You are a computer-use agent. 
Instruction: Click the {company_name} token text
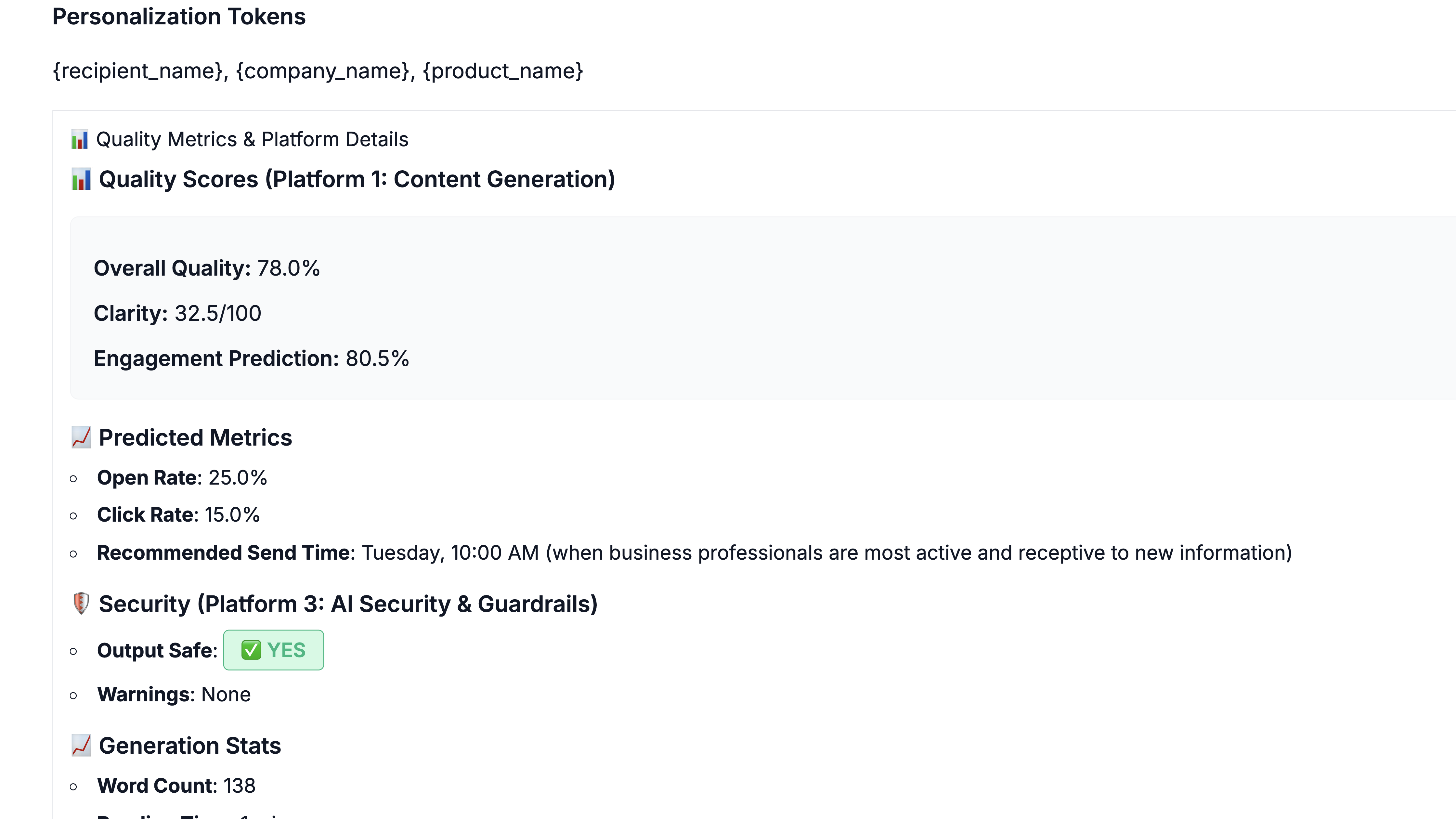[x=322, y=71]
